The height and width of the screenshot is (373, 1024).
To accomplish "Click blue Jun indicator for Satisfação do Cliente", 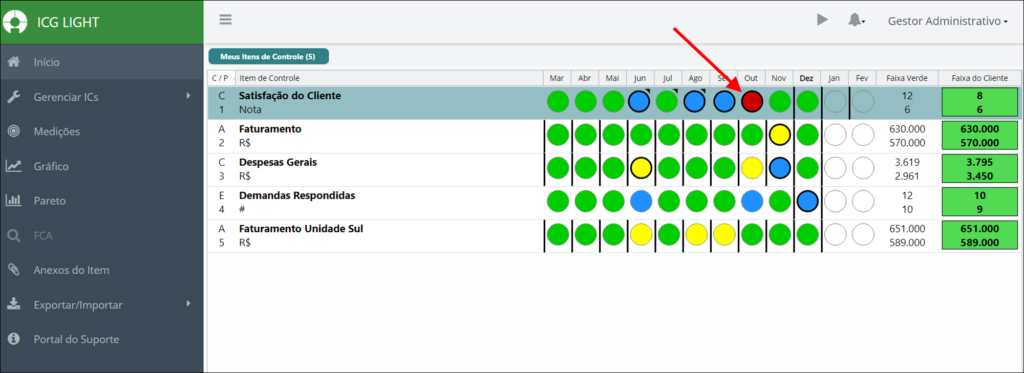I will 639,102.
